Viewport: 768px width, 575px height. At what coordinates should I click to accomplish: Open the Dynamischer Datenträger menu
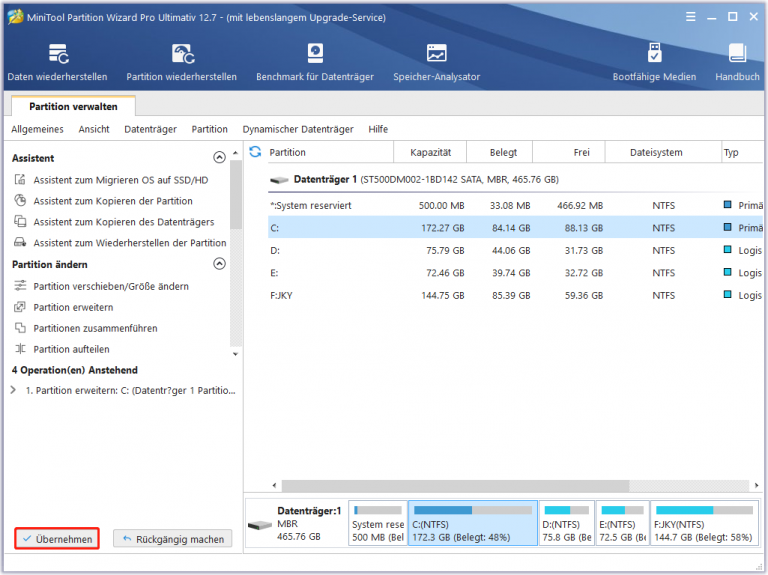click(297, 129)
